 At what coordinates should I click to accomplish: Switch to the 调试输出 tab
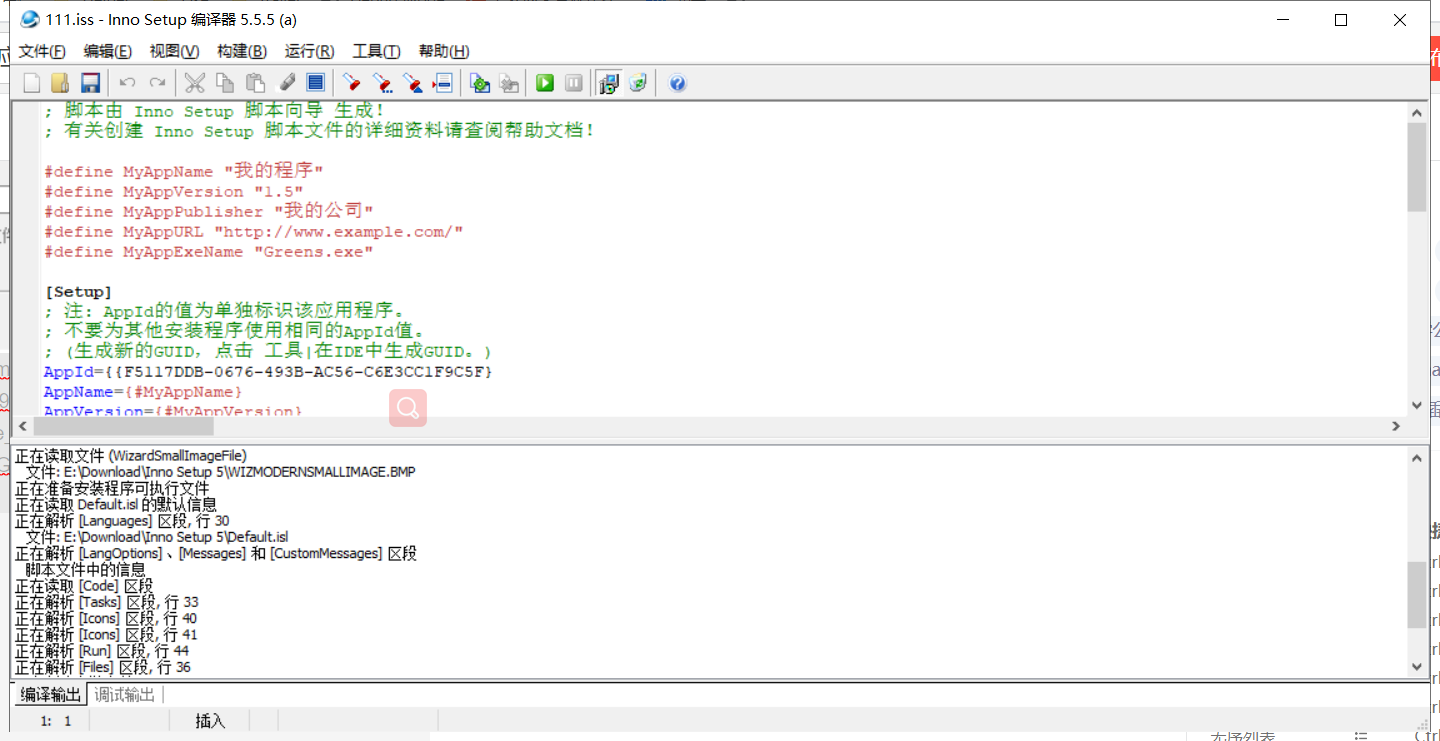click(125, 695)
